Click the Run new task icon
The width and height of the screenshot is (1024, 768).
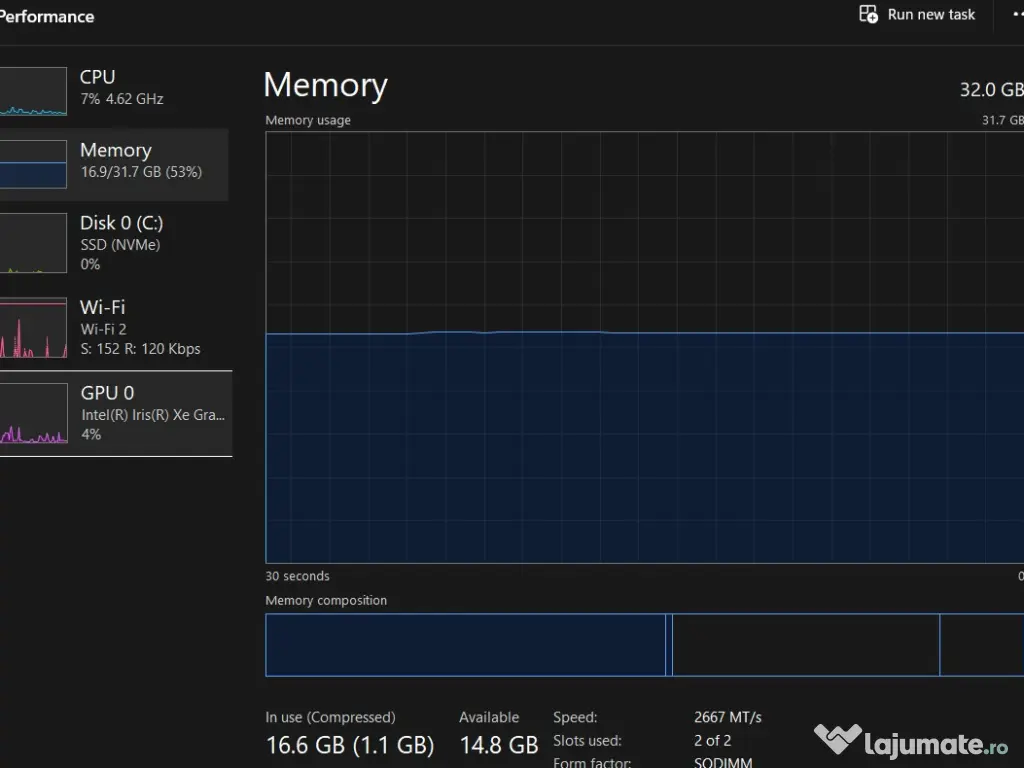tap(868, 14)
